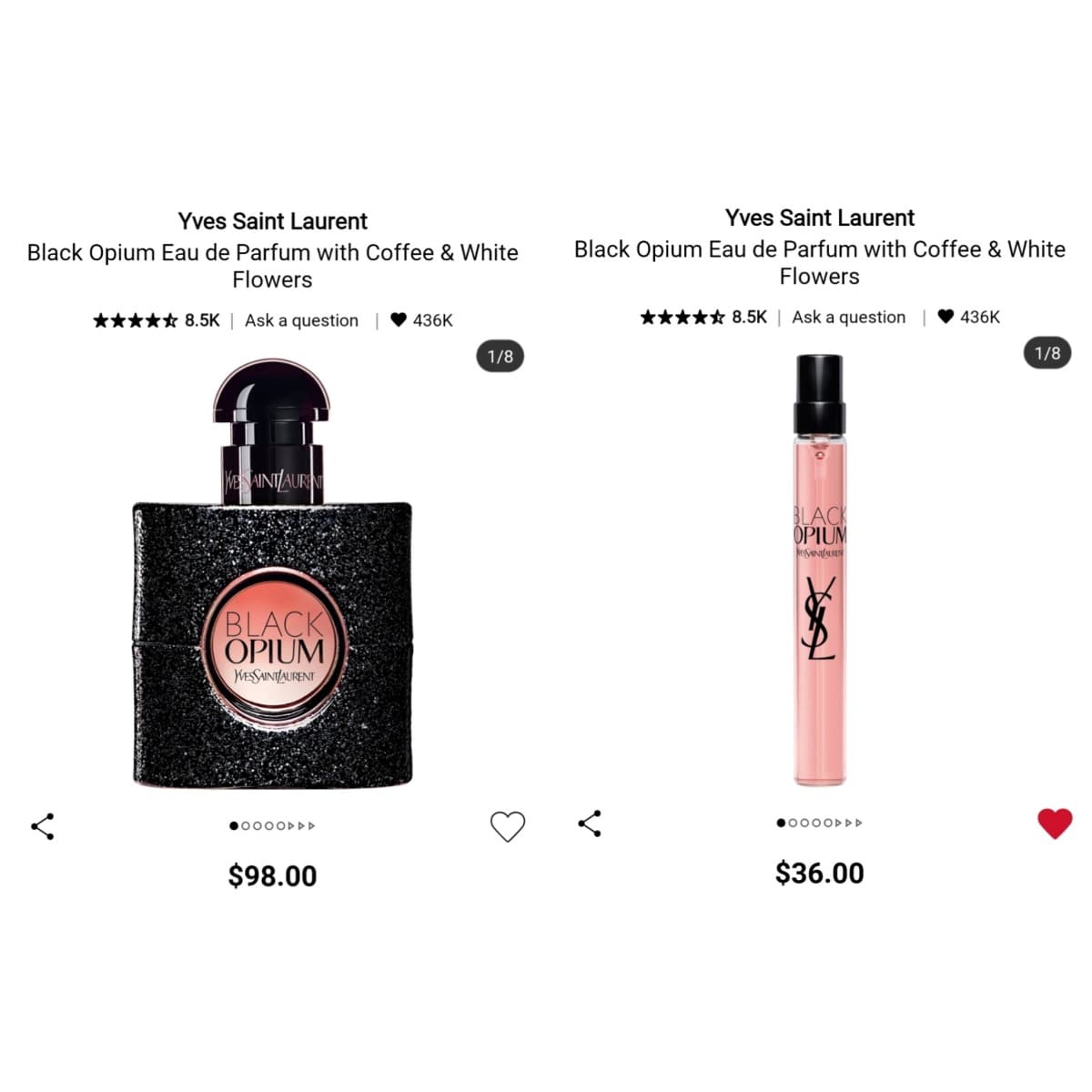Open star rating of left product
The height and width of the screenshot is (1092, 1092).
click(x=135, y=320)
